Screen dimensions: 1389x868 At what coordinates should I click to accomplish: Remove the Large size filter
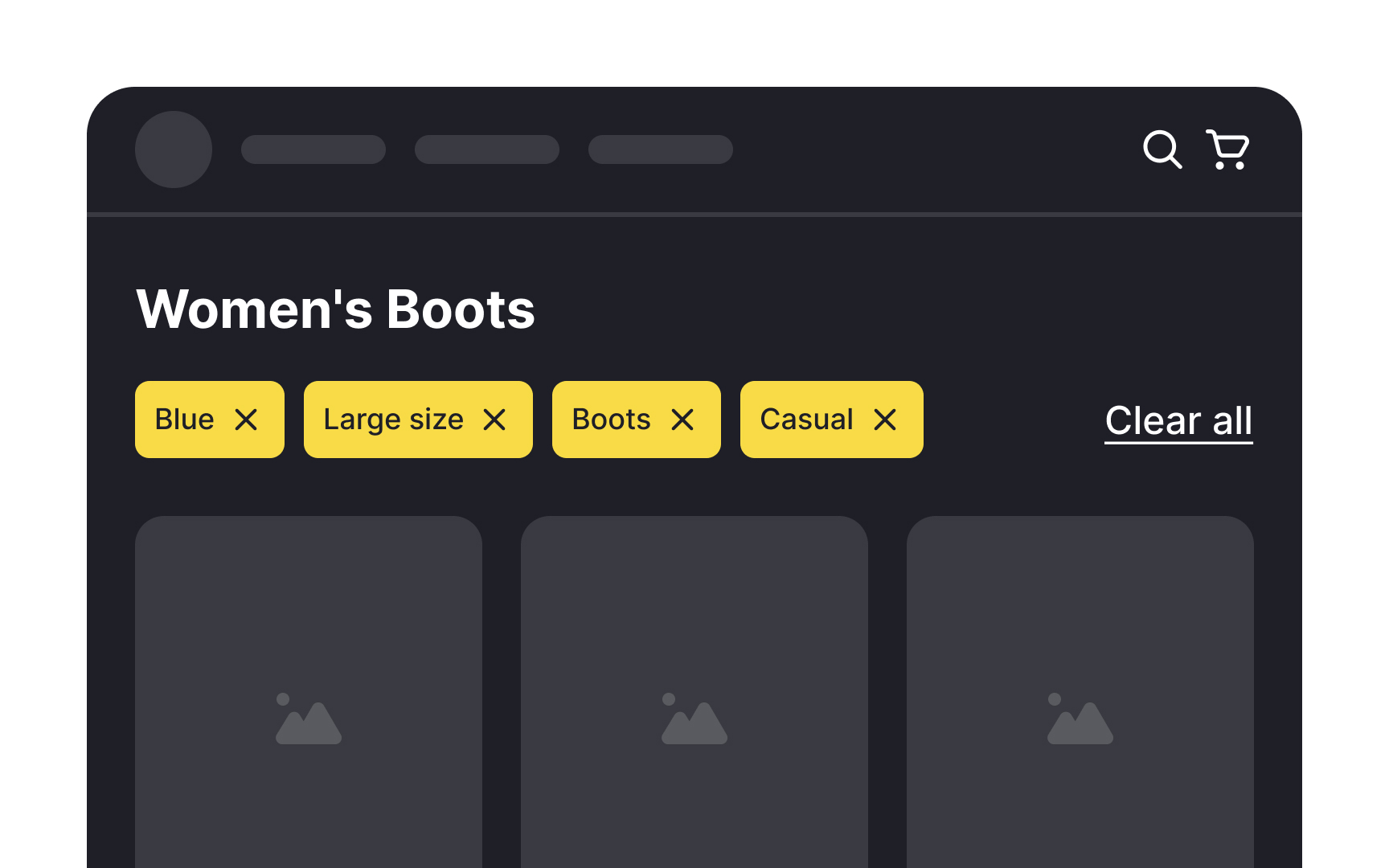(495, 419)
